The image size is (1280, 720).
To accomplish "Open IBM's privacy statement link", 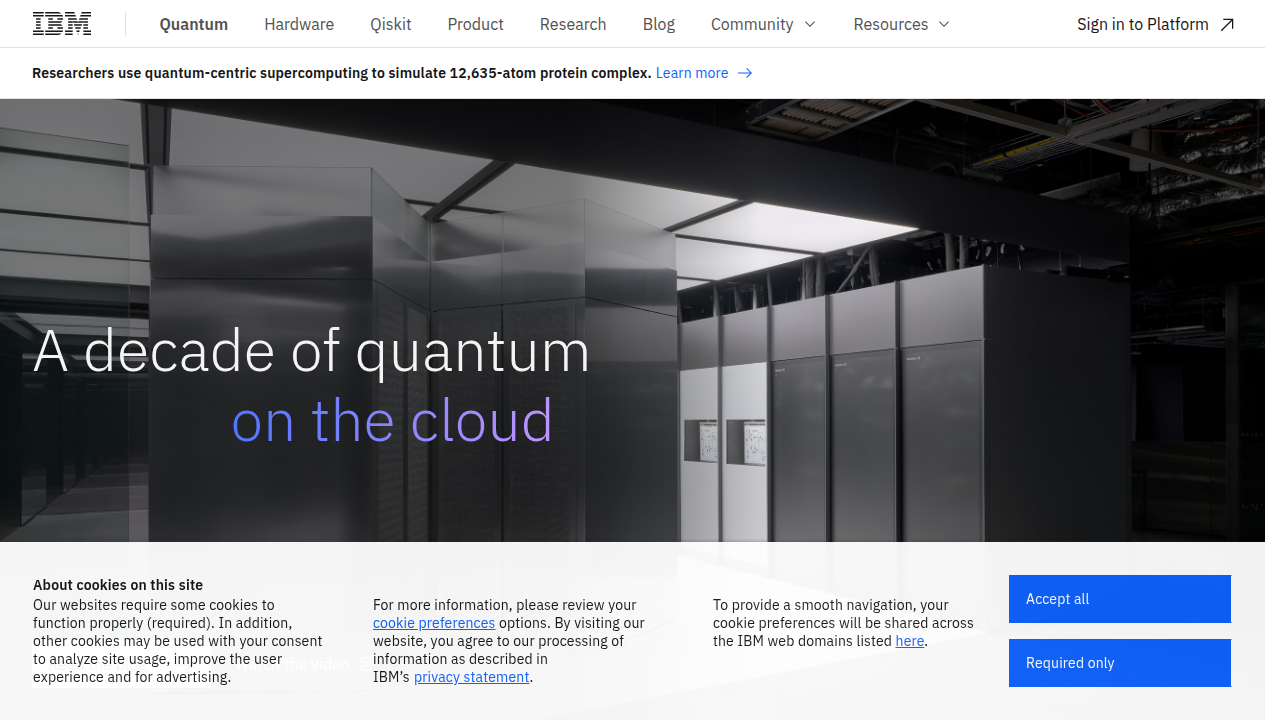I will (472, 677).
